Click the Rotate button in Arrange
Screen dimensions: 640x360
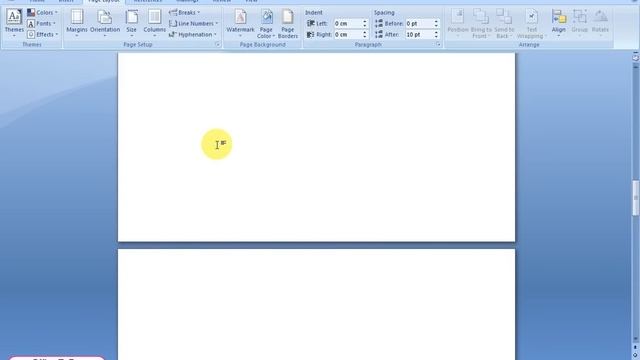[x=600, y=23]
